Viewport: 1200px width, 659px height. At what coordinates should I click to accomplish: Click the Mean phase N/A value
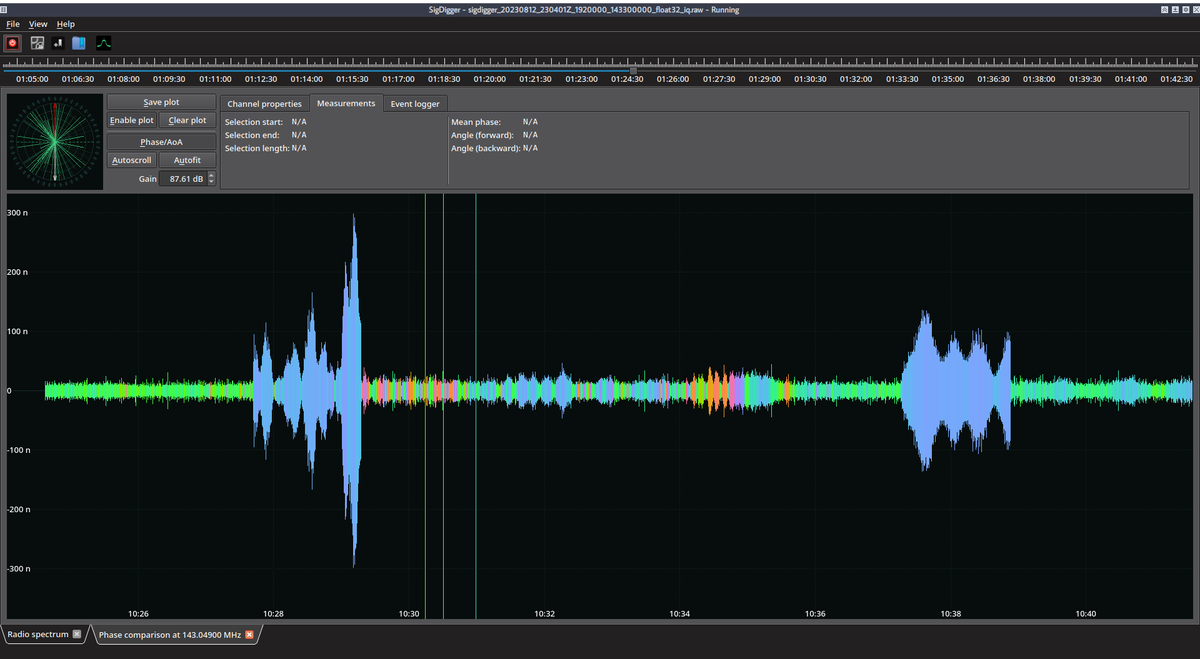pos(530,122)
